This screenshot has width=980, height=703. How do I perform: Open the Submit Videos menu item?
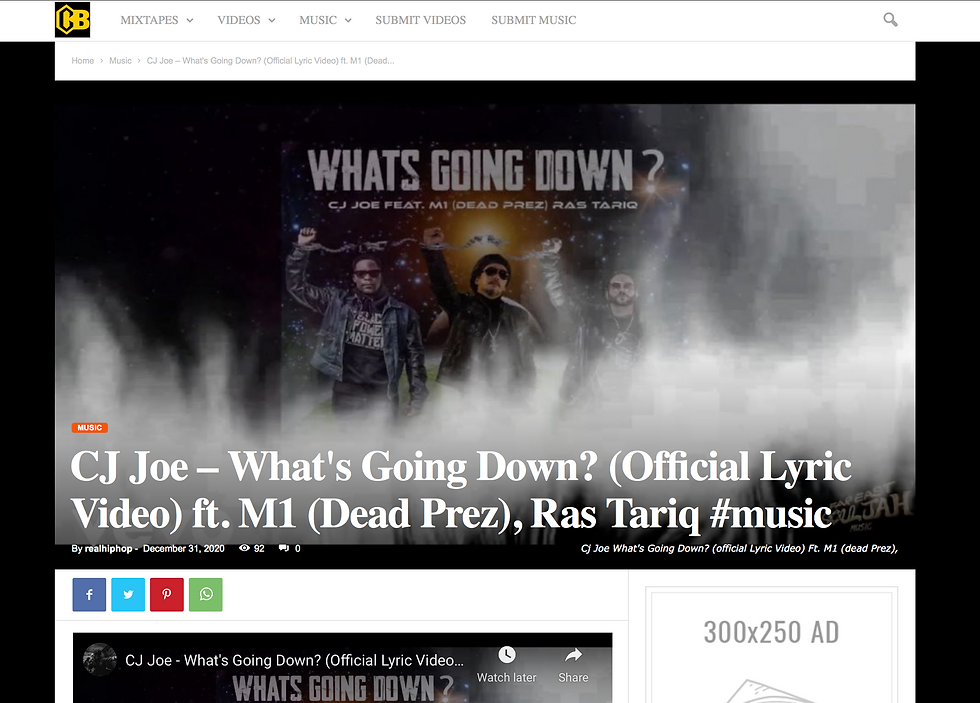(x=421, y=20)
